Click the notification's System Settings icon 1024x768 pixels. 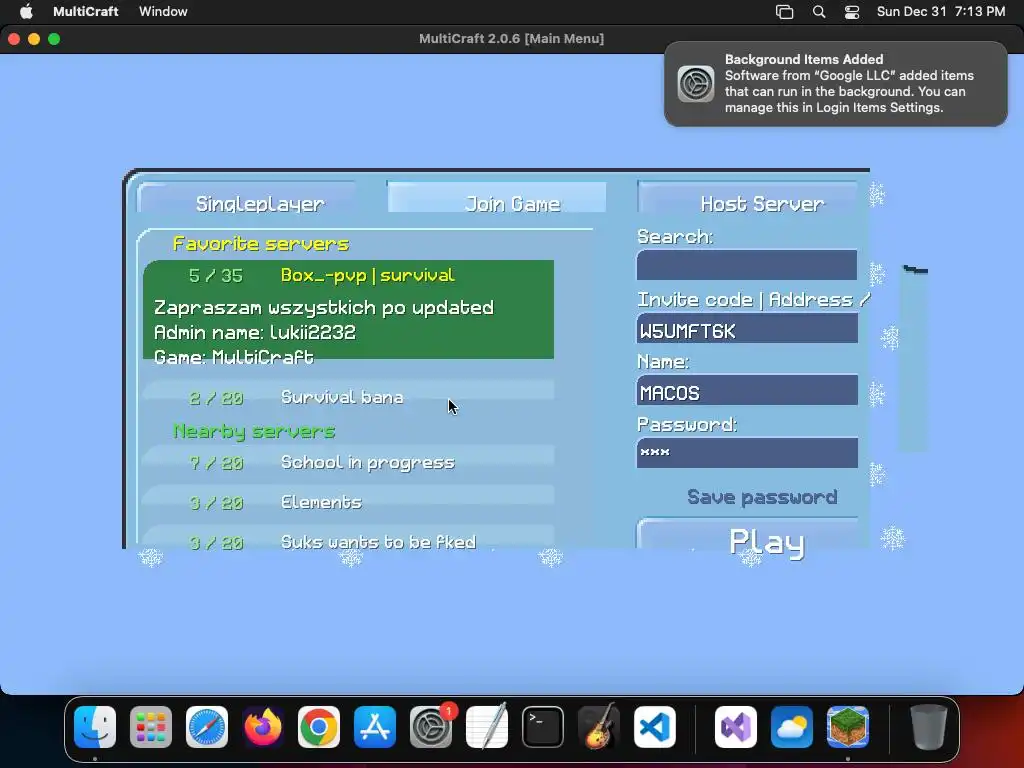[x=696, y=84]
